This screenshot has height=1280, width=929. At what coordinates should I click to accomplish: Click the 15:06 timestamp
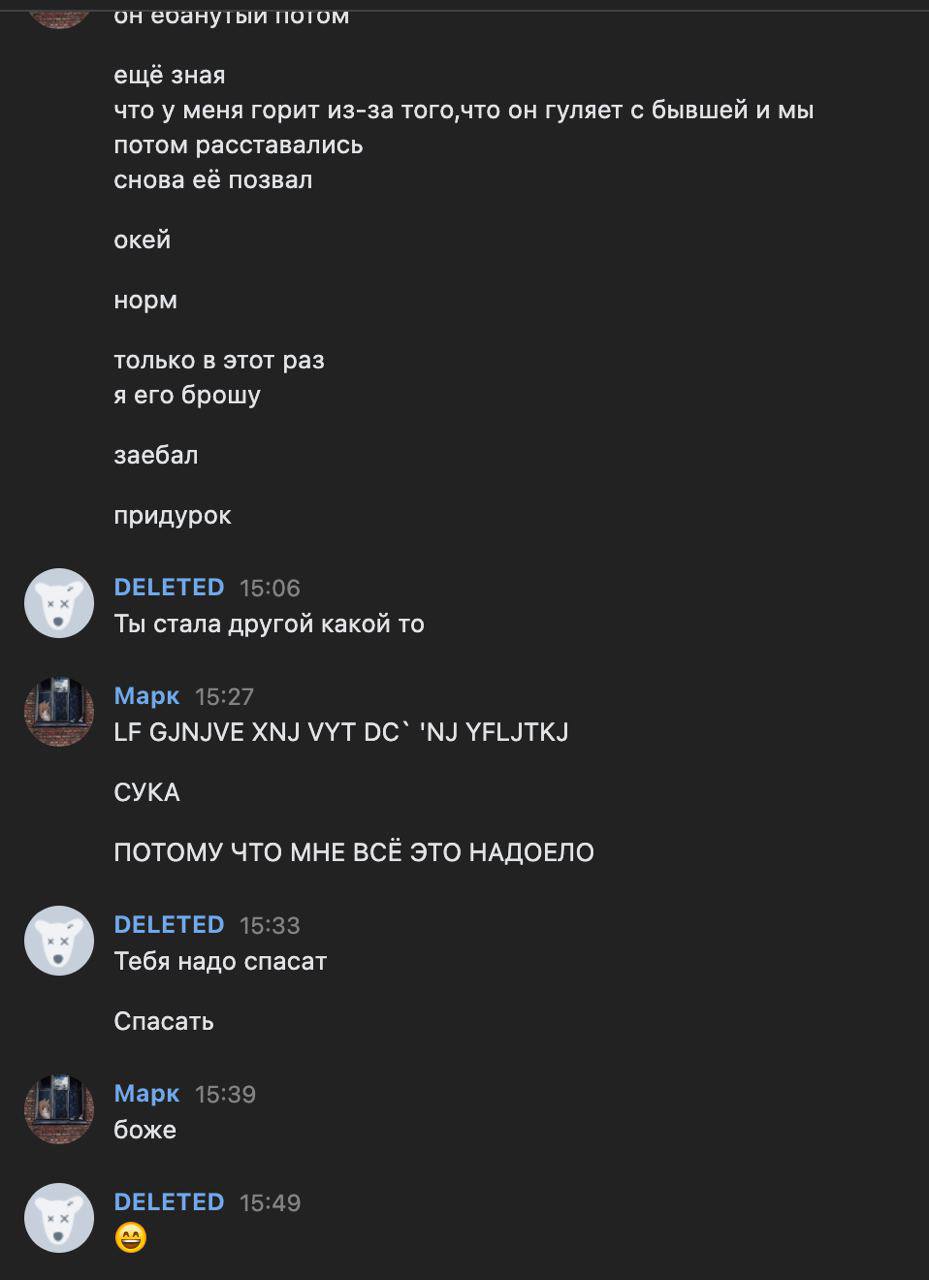tap(270, 588)
